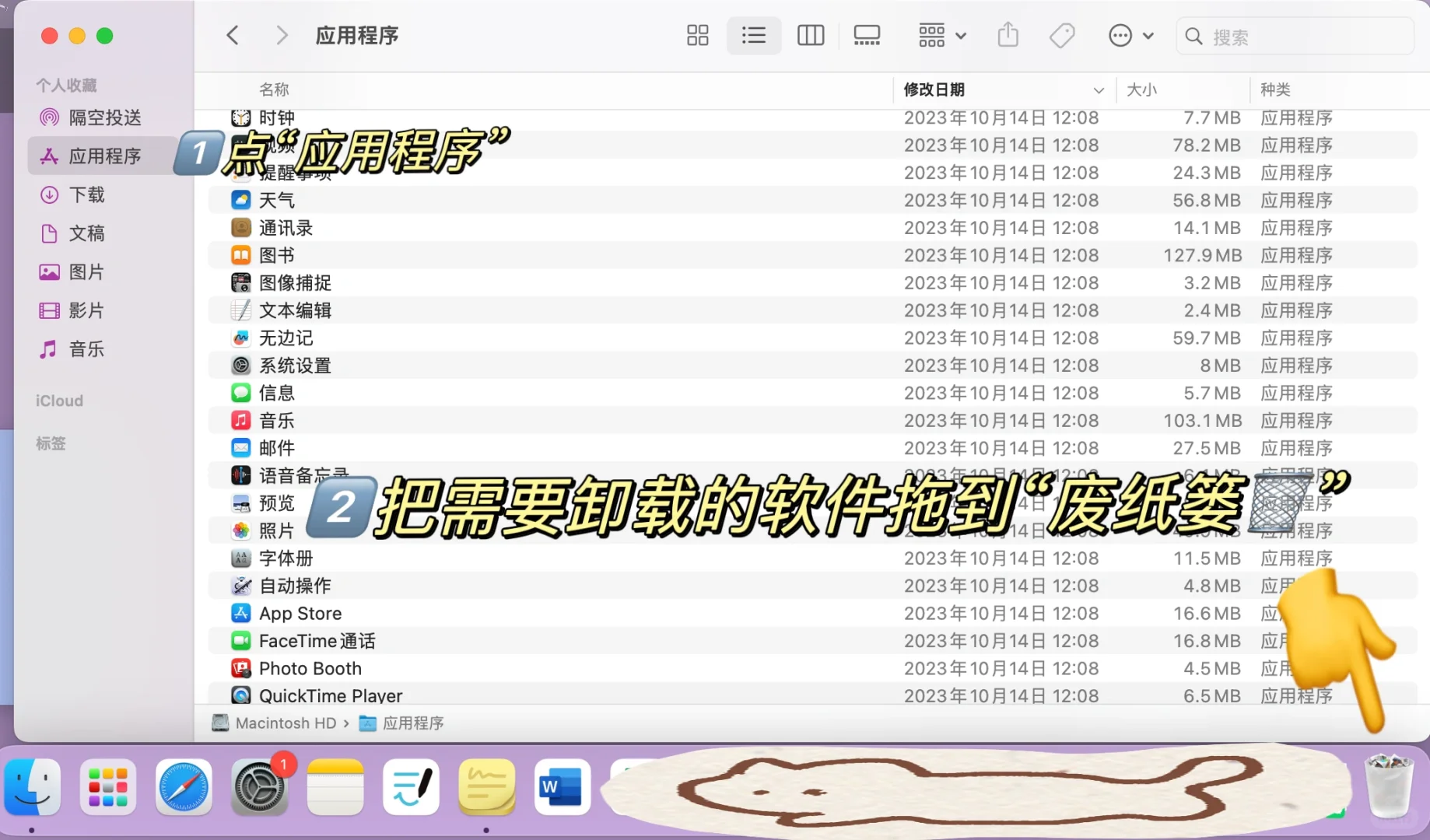Click the Tags icon in the toolbar
This screenshot has height=840, width=1430.
click(x=1061, y=35)
